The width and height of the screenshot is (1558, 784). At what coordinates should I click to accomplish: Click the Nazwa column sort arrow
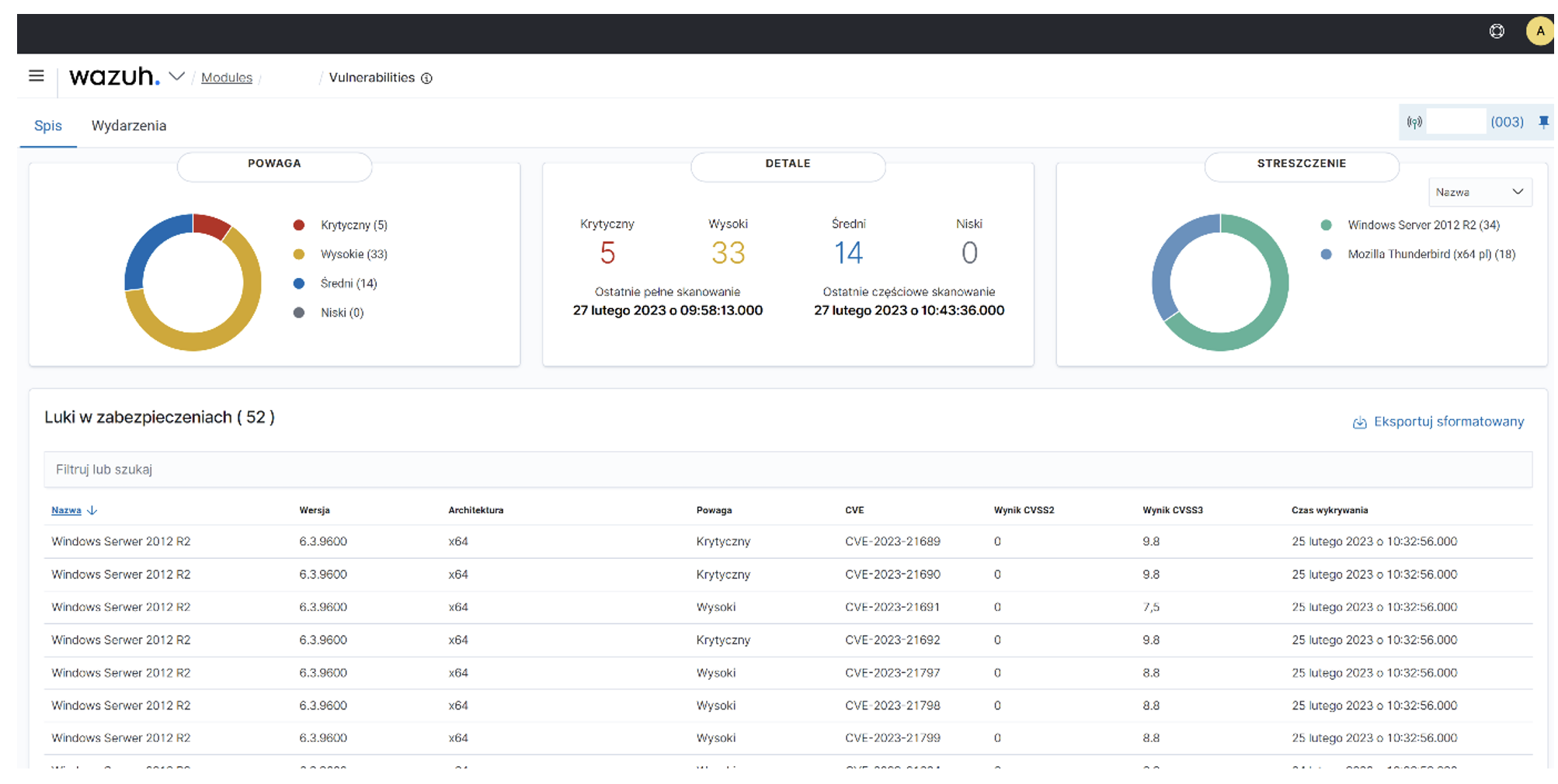click(92, 511)
